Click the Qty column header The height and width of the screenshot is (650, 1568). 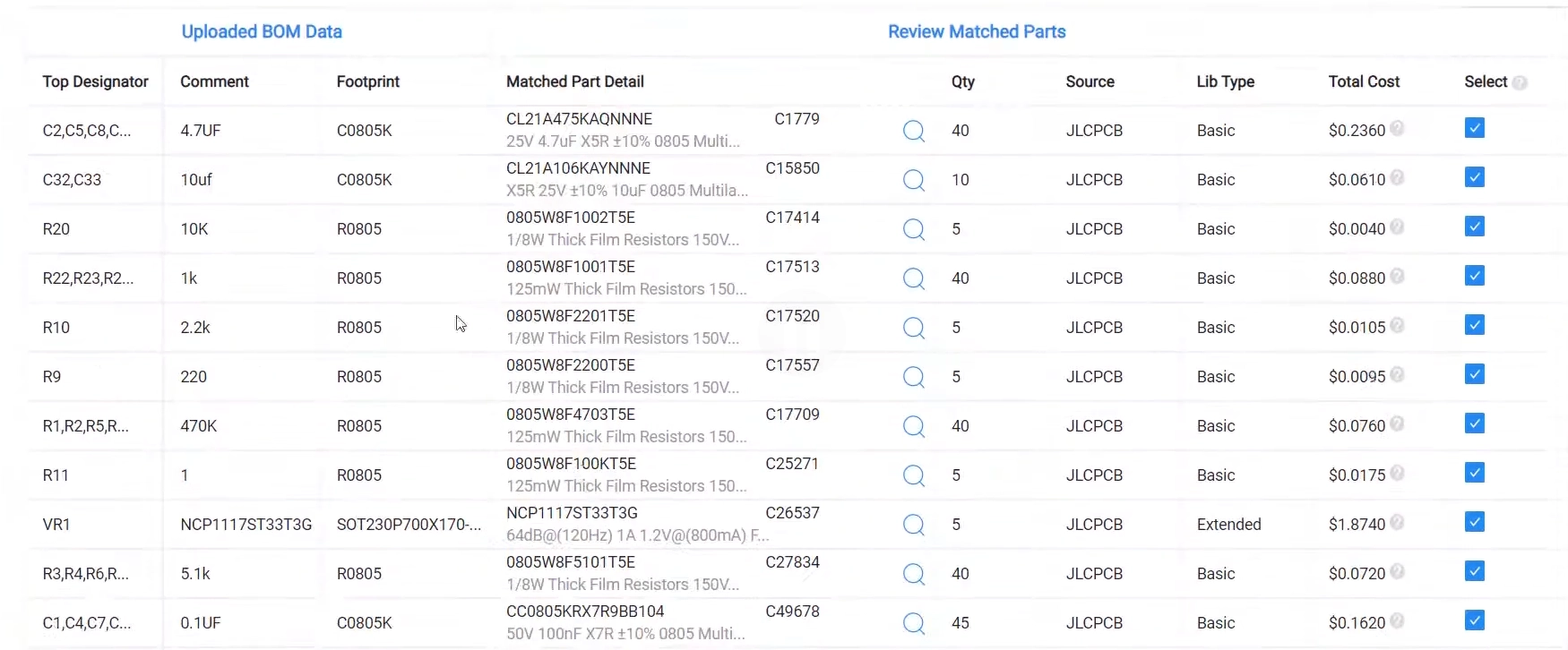tap(962, 81)
